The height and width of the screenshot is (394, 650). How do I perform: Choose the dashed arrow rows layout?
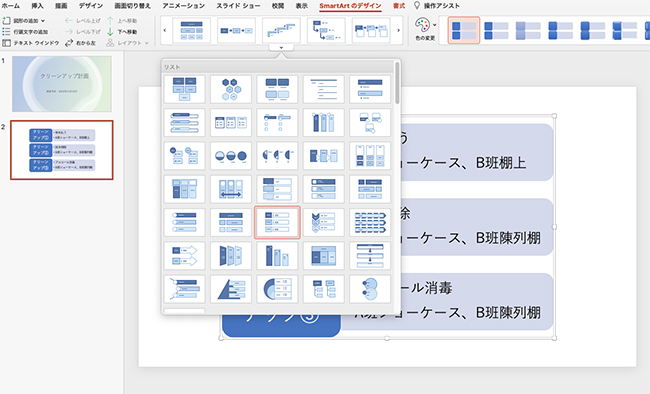pos(370,222)
